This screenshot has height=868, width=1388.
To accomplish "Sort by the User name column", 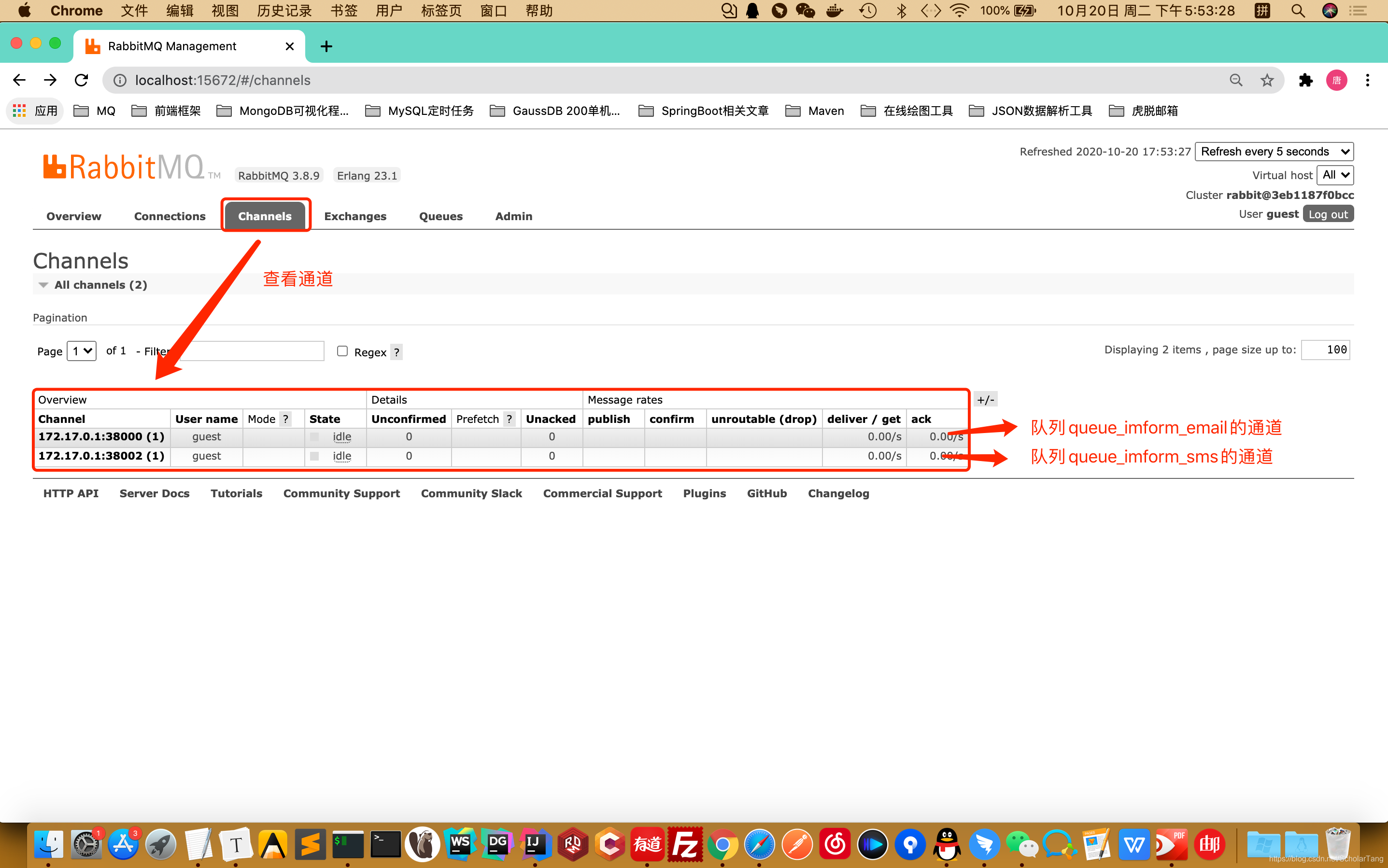I will [x=206, y=419].
